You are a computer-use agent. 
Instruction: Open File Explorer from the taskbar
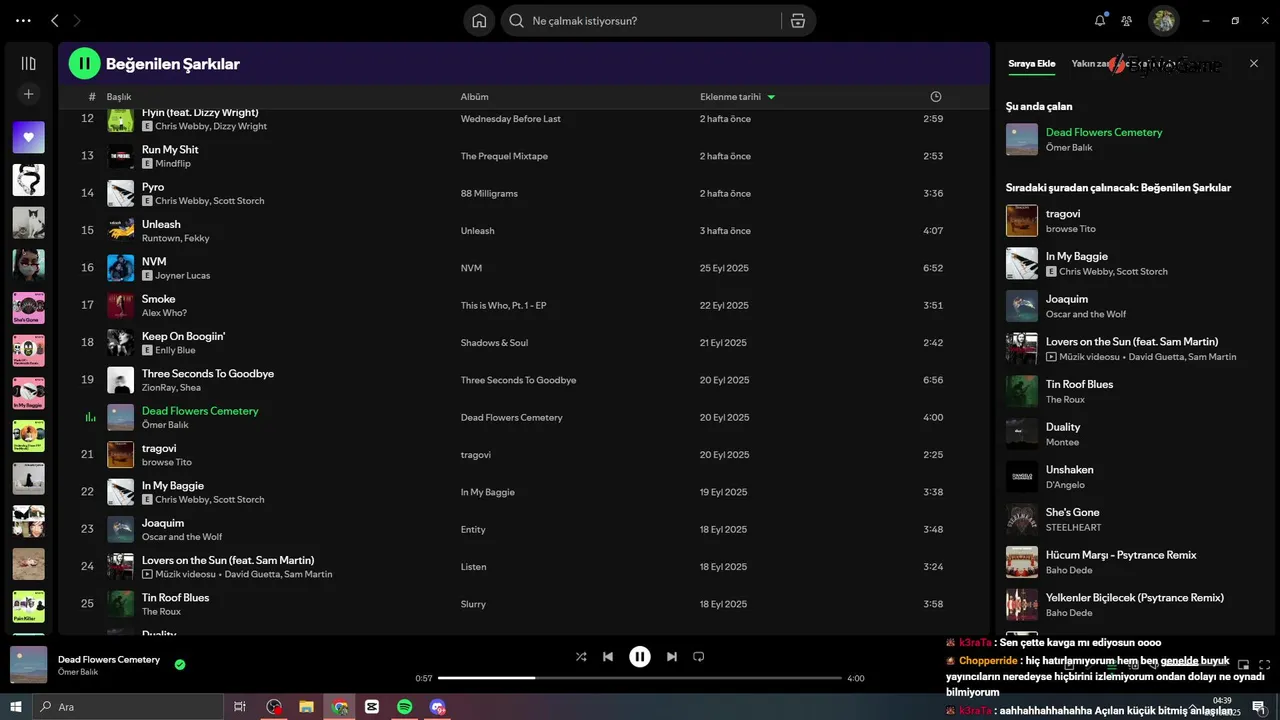(x=307, y=707)
